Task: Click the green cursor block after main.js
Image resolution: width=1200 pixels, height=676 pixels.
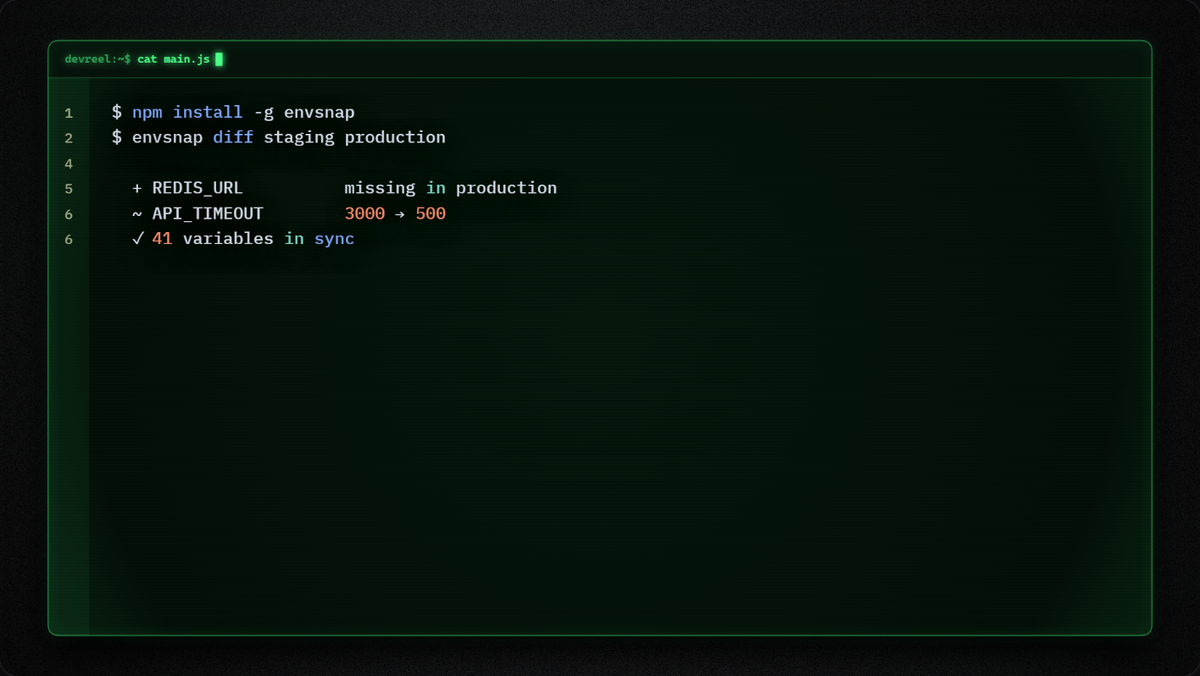Action: [x=219, y=59]
